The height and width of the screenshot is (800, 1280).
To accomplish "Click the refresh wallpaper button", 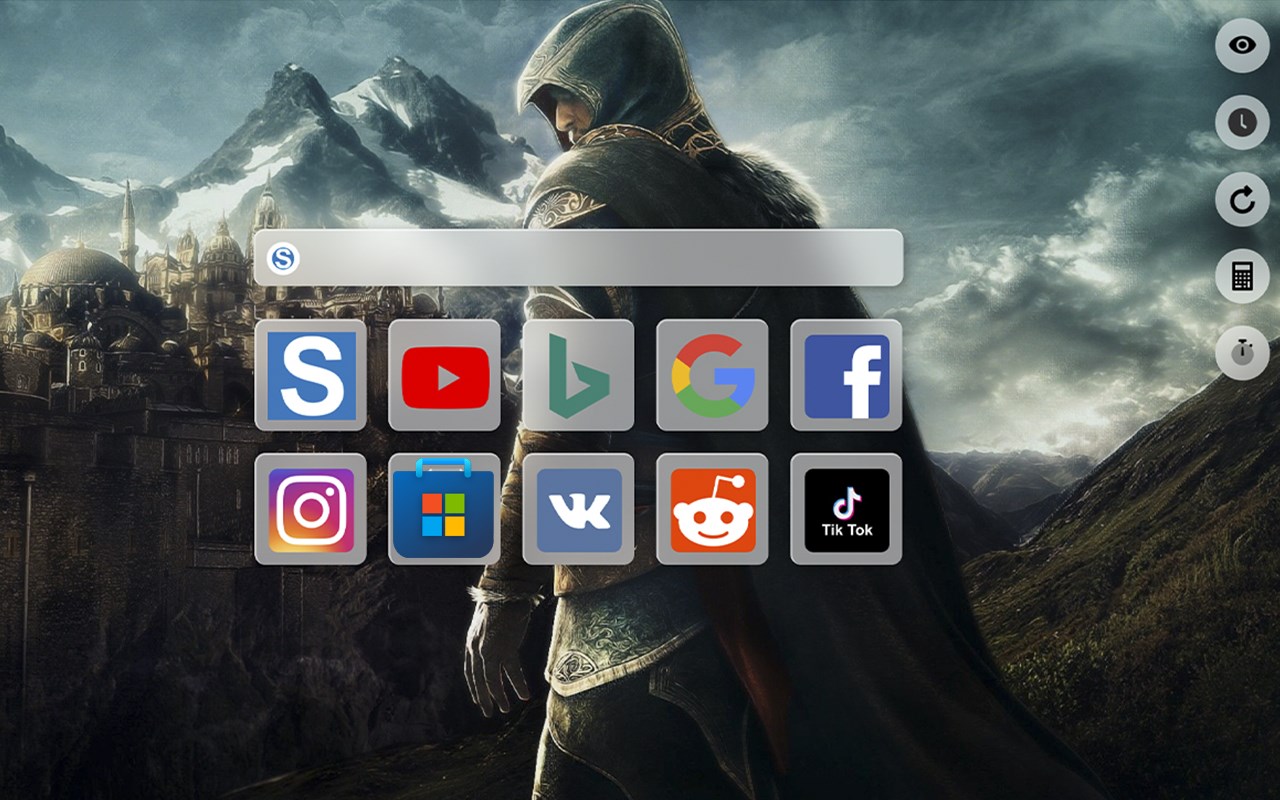I will [1242, 199].
